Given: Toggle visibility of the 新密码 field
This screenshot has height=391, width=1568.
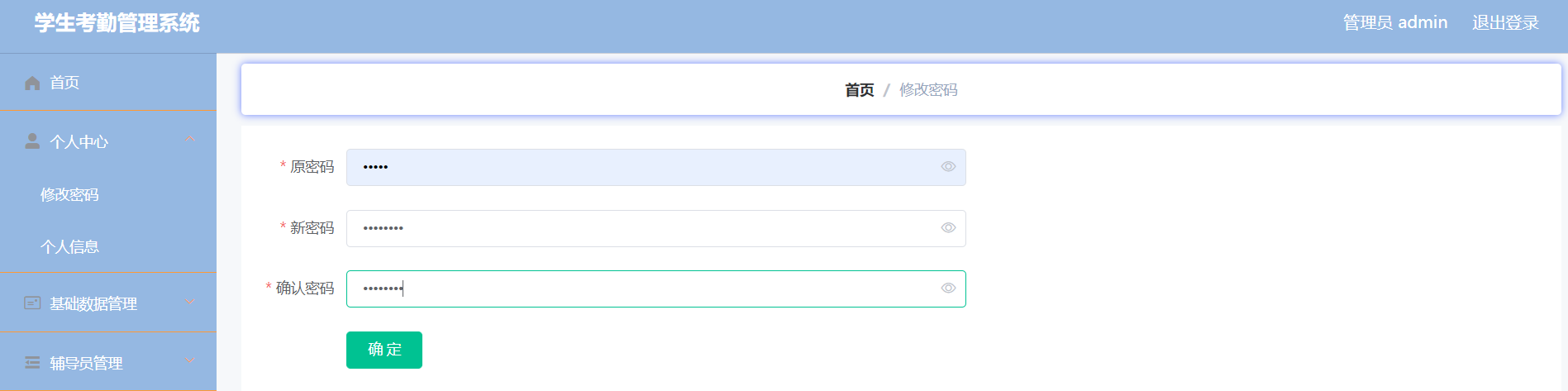Looking at the screenshot, I should (948, 228).
